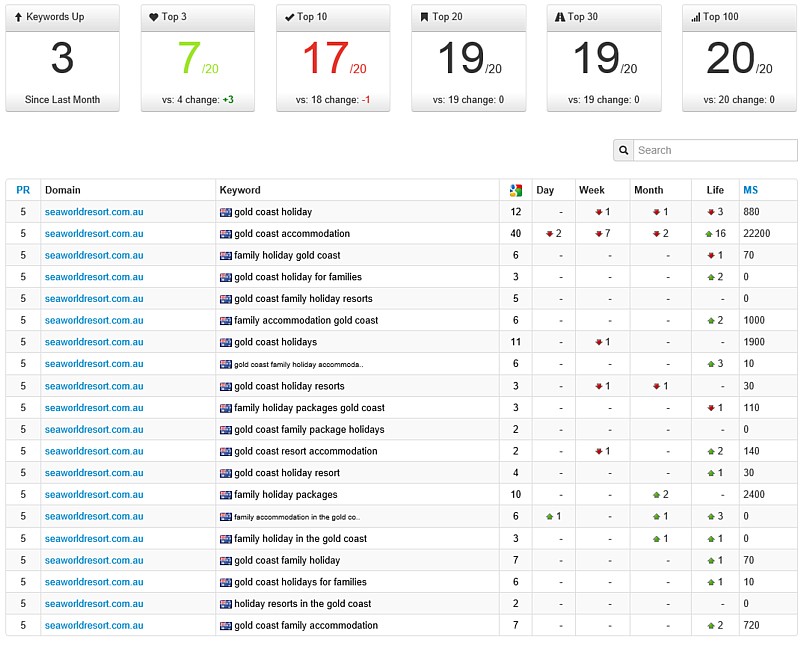Click the Domain column header
Viewport: 800px width, 646px height.
[63, 190]
